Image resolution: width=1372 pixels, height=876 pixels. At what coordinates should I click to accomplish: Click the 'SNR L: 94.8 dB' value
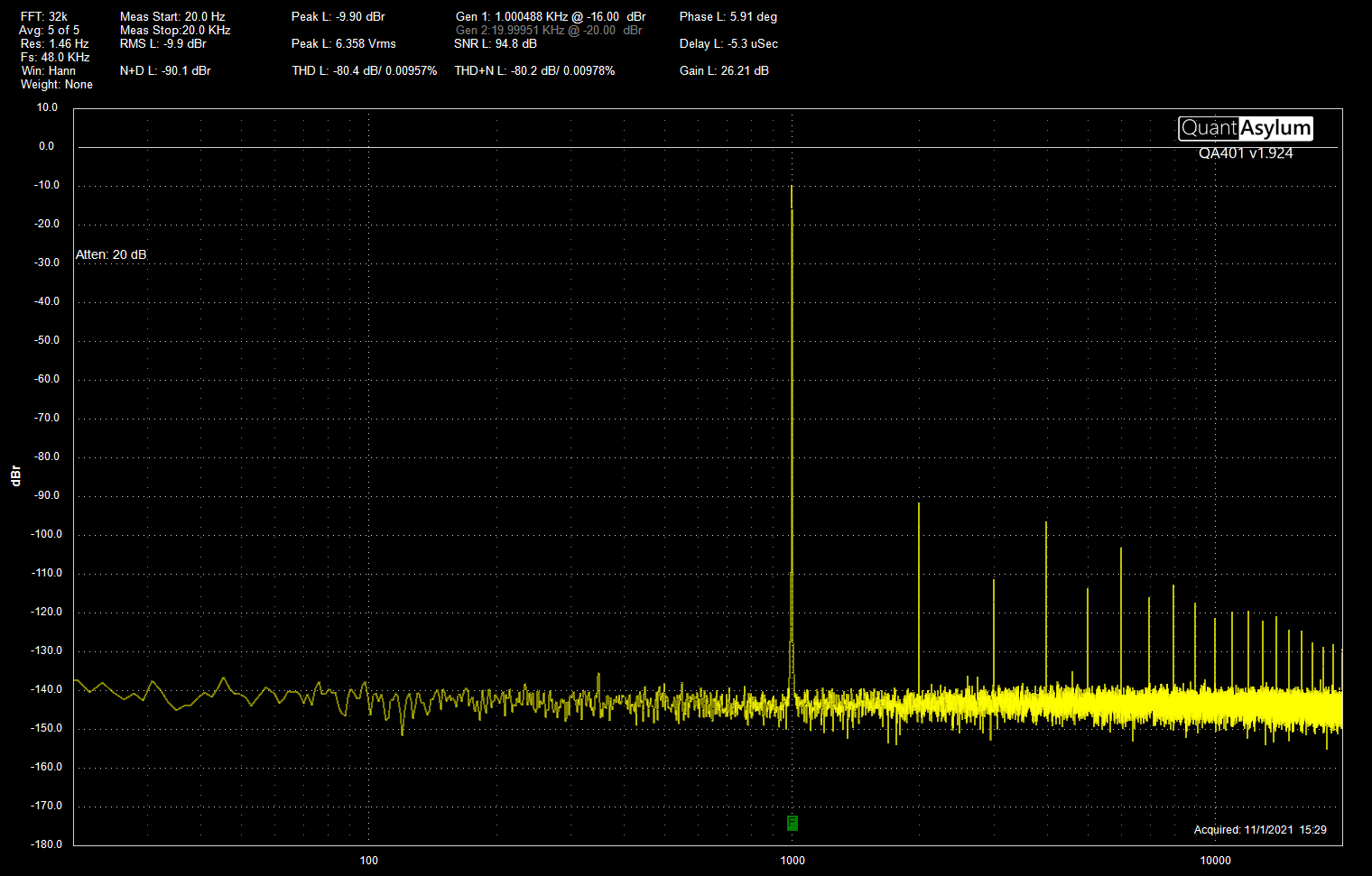point(496,43)
